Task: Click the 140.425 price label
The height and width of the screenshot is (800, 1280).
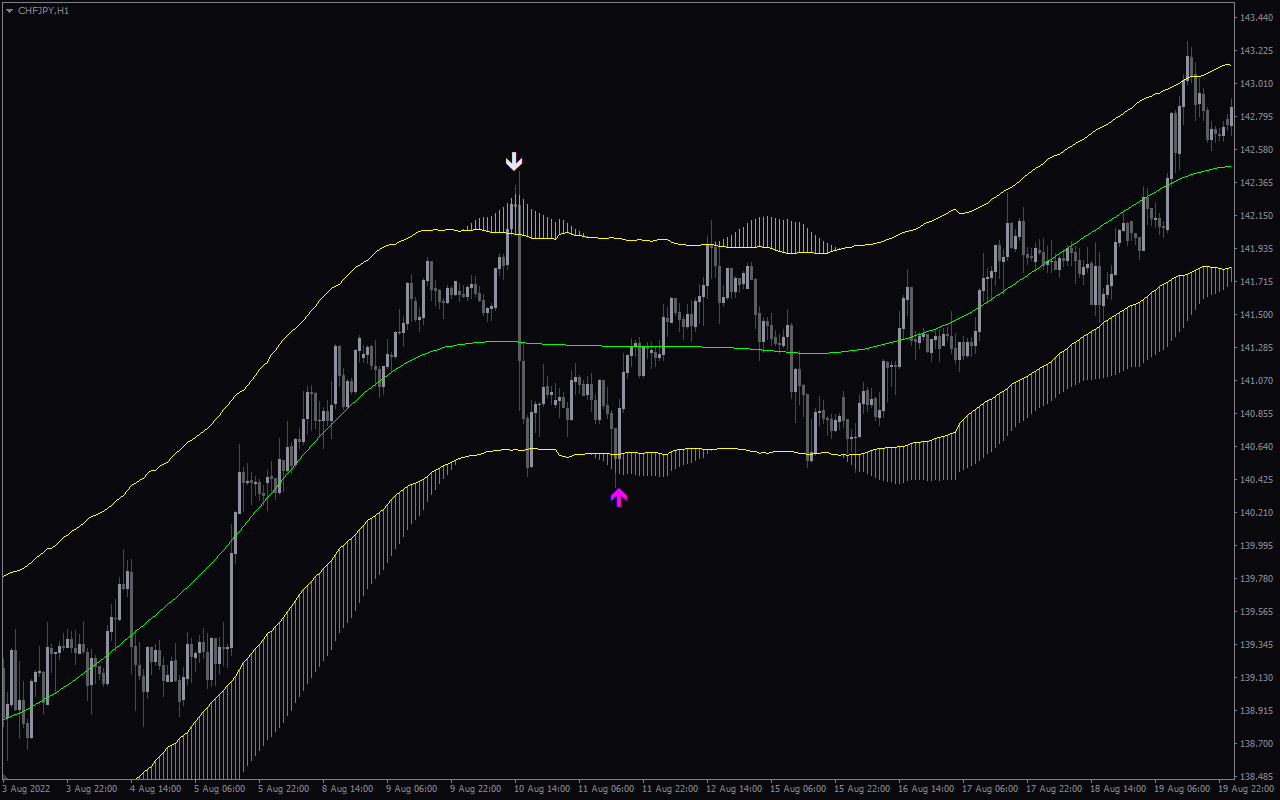Action: tap(1255, 480)
